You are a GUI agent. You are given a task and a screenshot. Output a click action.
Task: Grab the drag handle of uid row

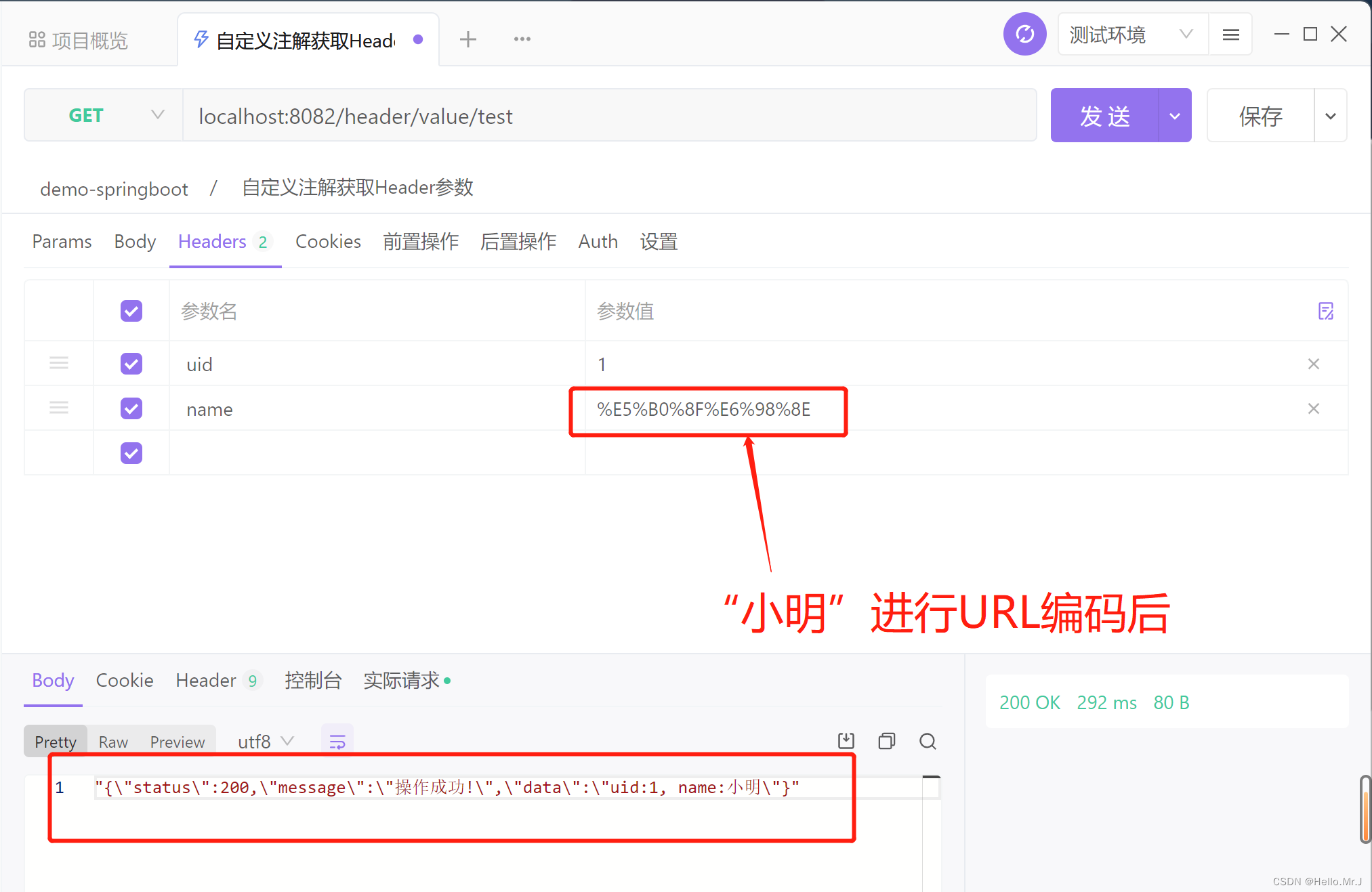coord(59,363)
